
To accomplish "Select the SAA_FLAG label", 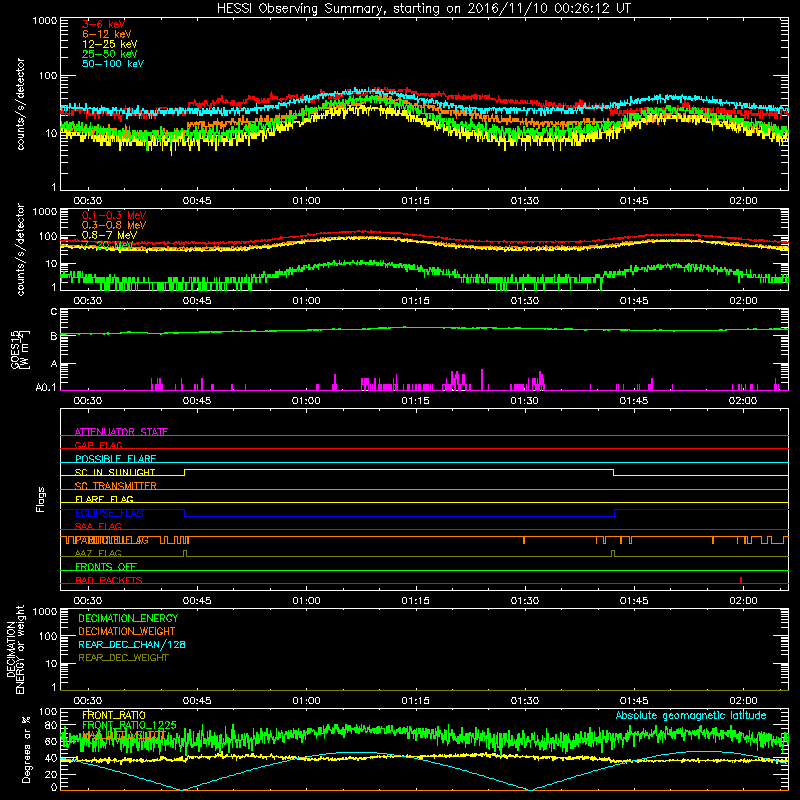I will 98,526.
